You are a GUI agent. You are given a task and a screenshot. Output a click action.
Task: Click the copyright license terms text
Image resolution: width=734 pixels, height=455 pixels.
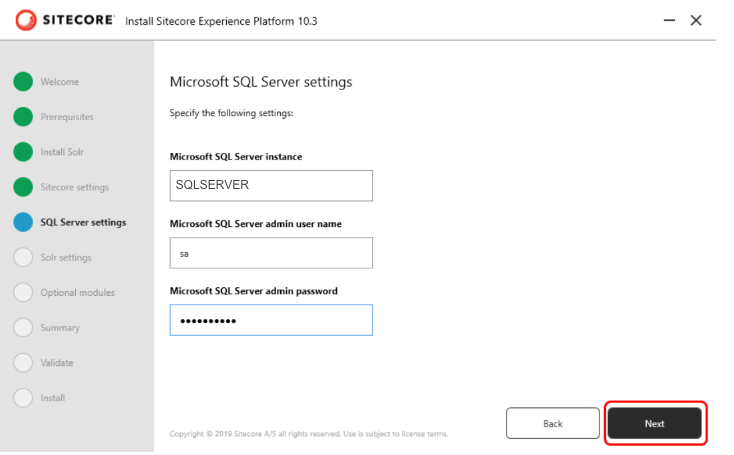pyautogui.click(x=309, y=434)
